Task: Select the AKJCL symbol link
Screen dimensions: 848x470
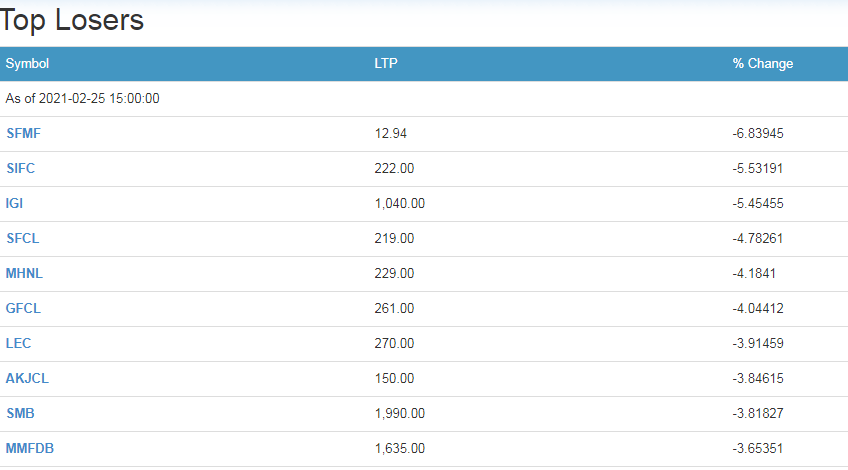Action: point(26,378)
